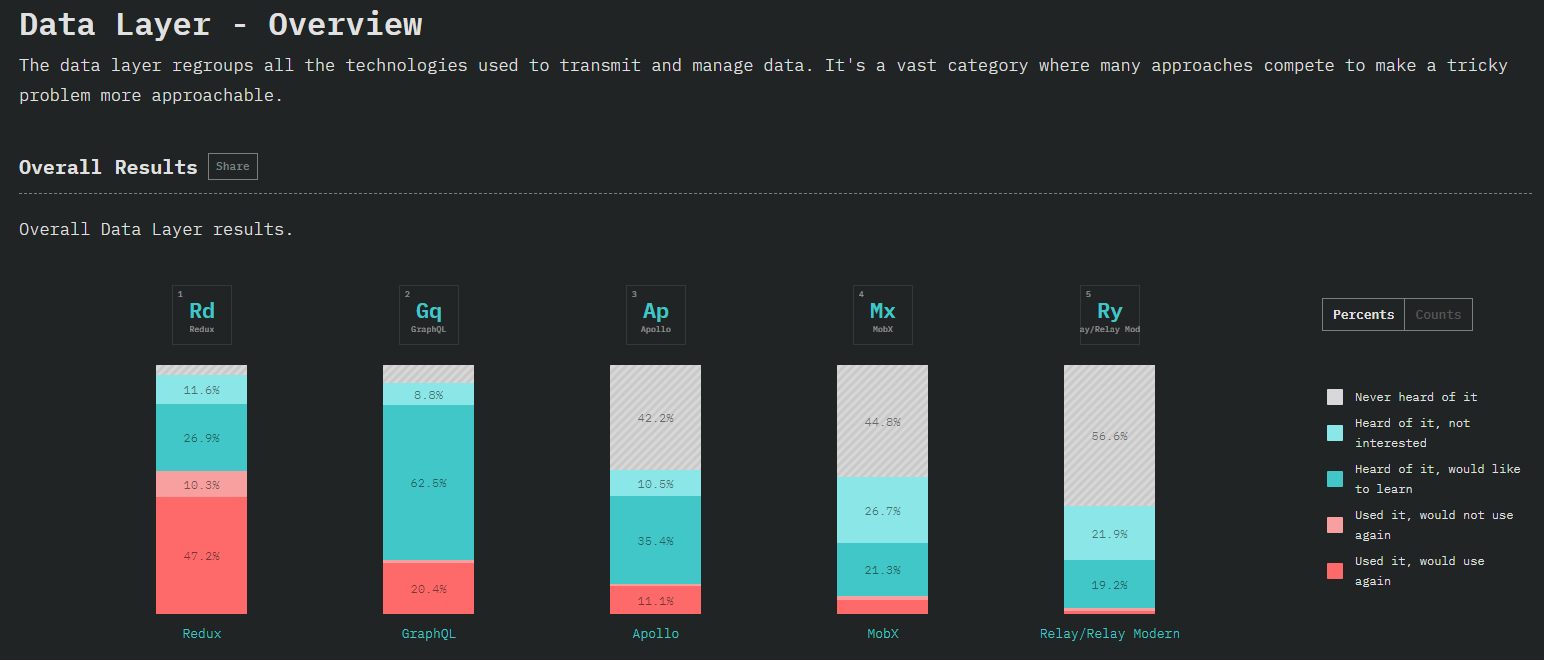Open the Redux label link below chart
Viewport: 1544px width, 660px height.
202,634
